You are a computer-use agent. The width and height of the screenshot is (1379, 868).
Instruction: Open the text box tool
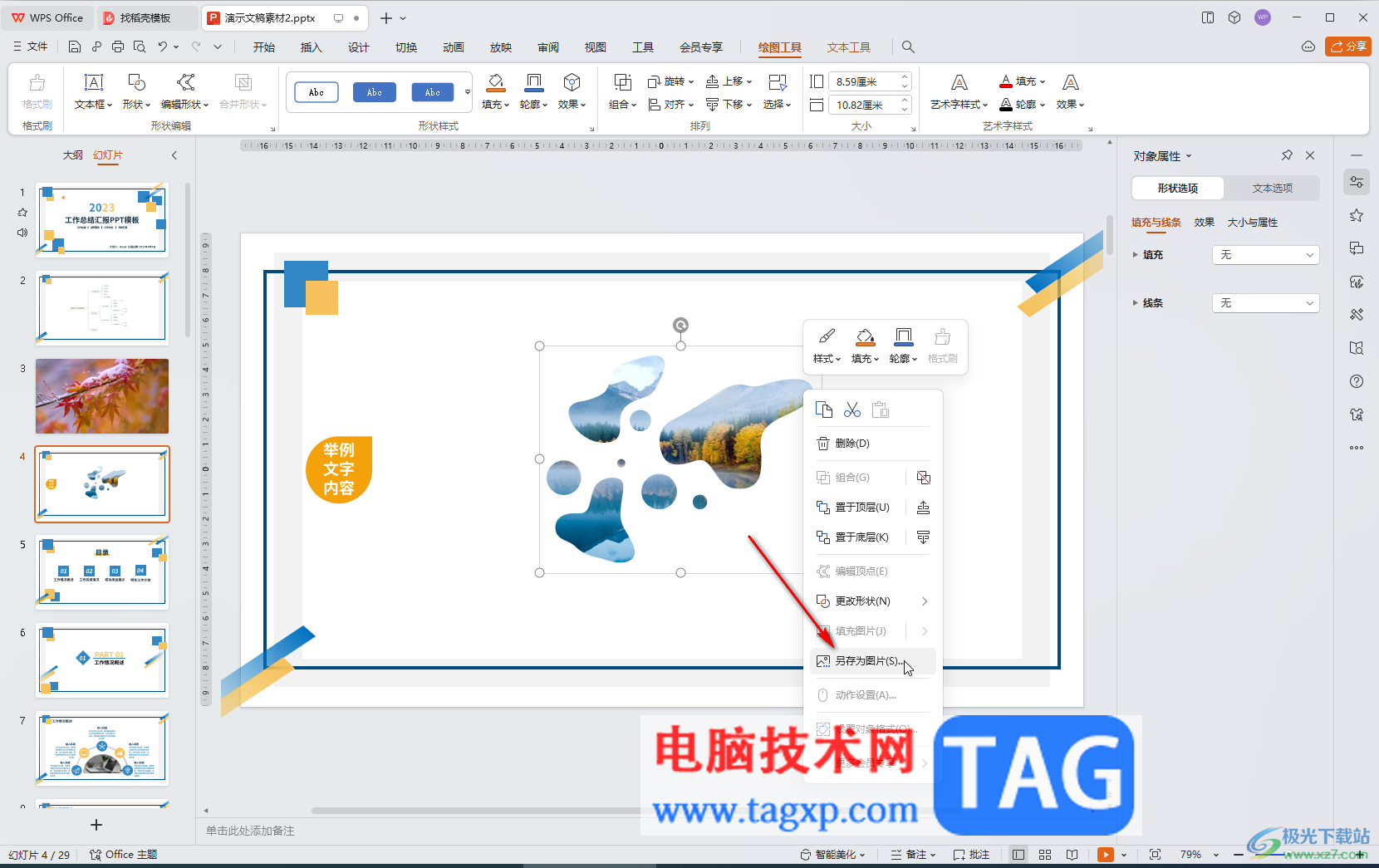pos(93,91)
